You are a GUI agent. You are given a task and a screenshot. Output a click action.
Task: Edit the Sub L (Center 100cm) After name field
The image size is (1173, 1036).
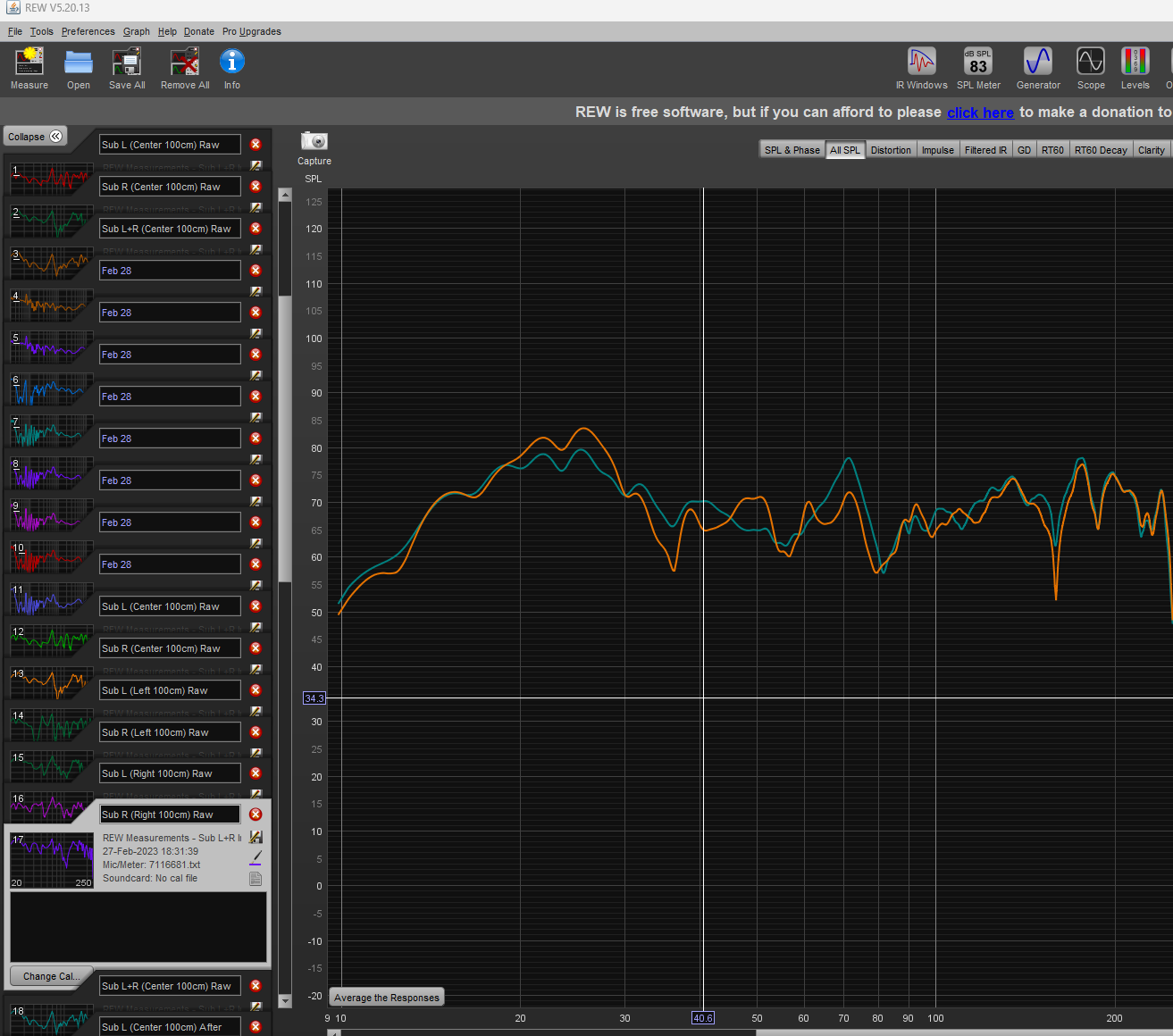(x=170, y=1027)
